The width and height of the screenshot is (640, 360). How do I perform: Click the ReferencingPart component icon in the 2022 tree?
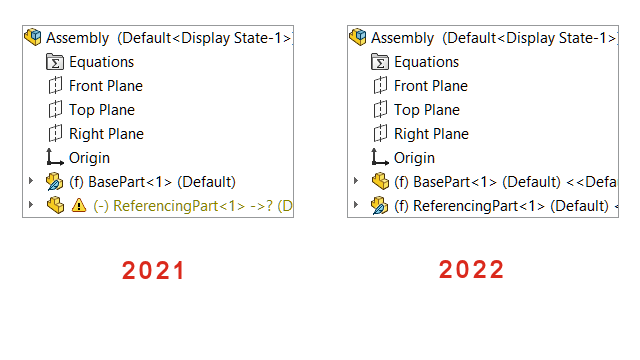tap(380, 205)
